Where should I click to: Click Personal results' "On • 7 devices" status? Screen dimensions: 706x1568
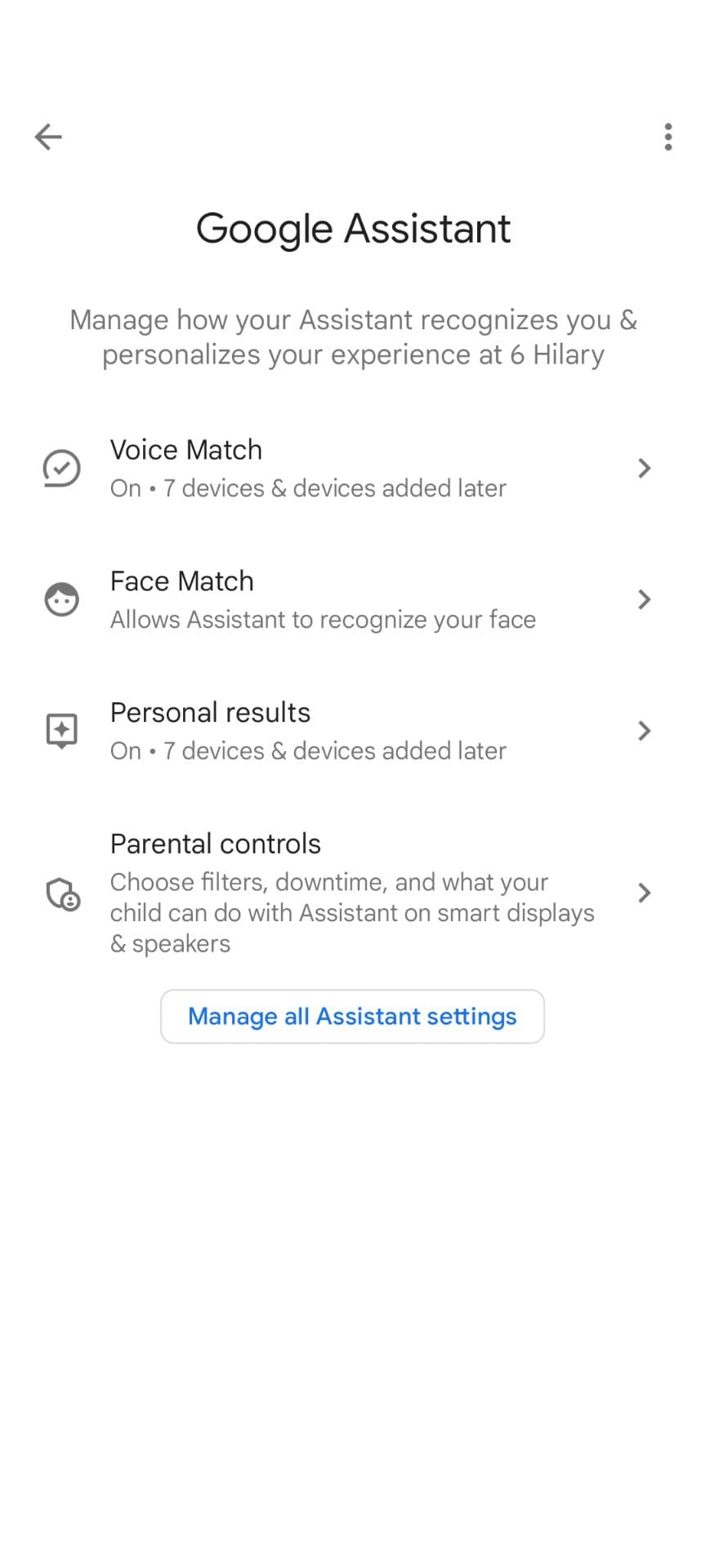(308, 751)
